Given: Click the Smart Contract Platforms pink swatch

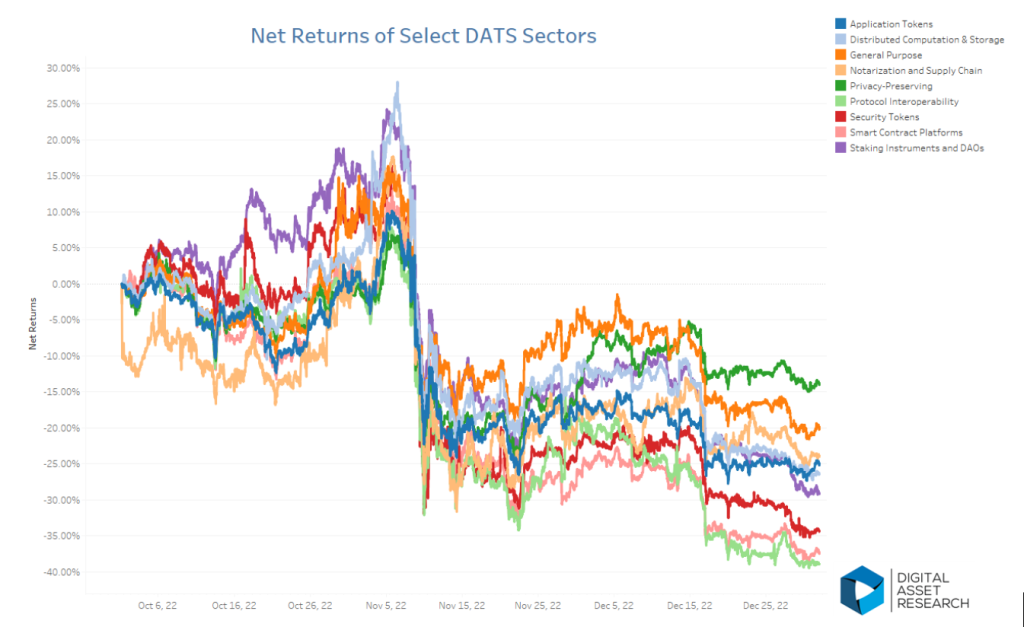Looking at the screenshot, I should (840, 132).
